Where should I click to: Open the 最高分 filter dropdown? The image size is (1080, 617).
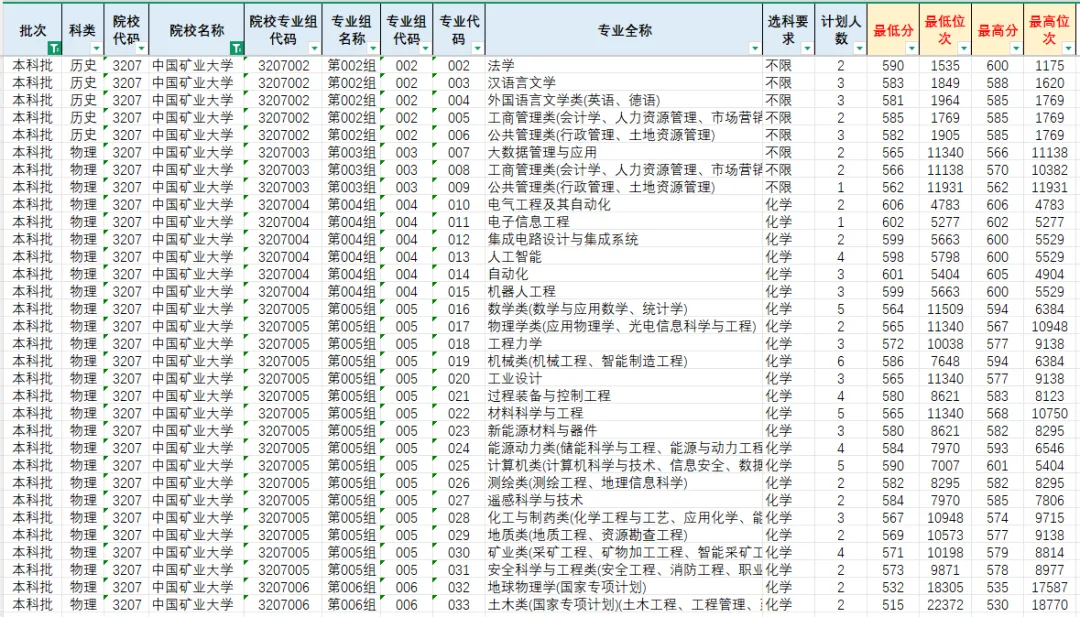pyautogui.click(x=1016, y=48)
